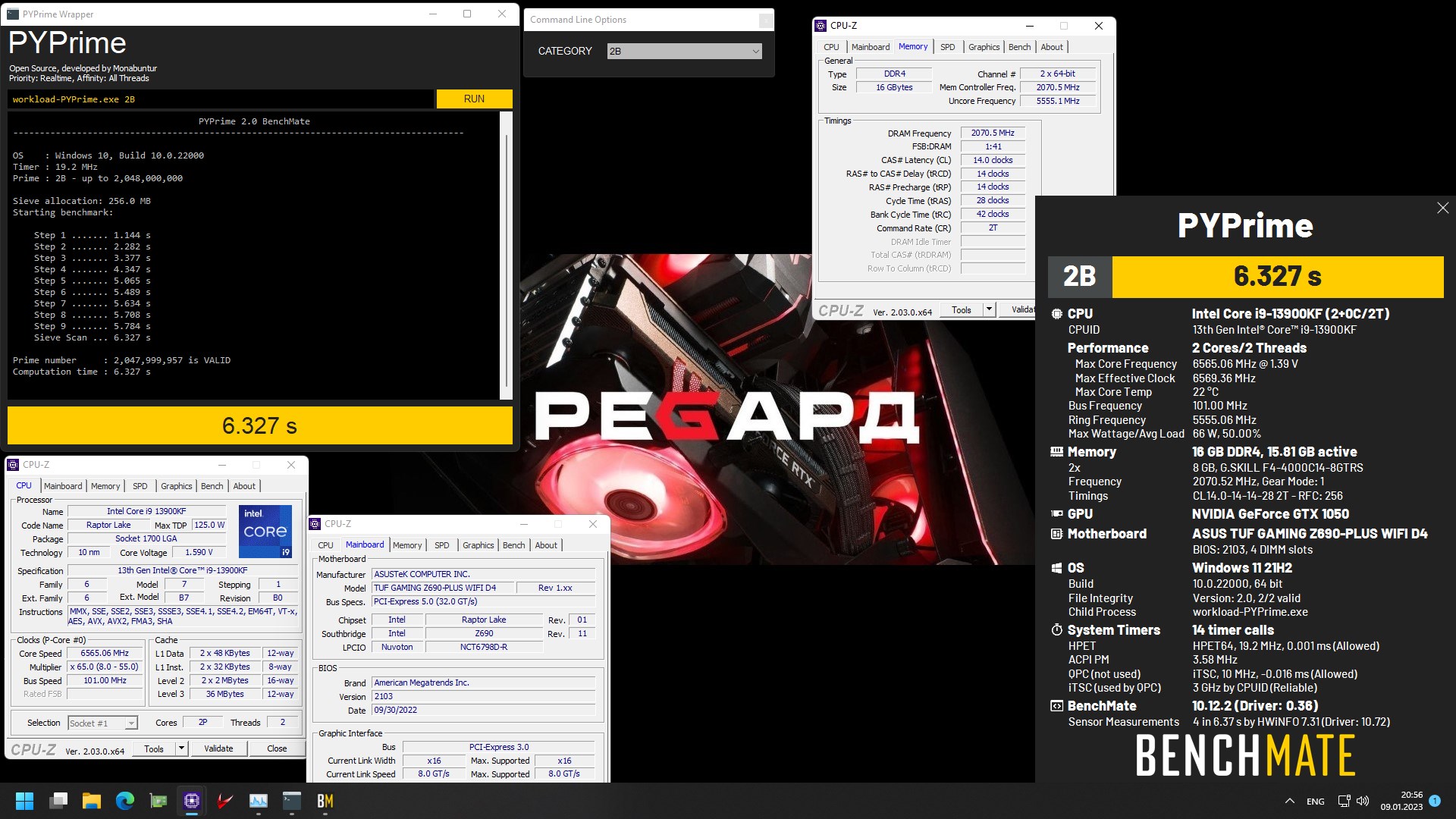Click the Motherboard icon in BenchMate panel
This screenshot has width=1456, height=819.
(1057, 534)
